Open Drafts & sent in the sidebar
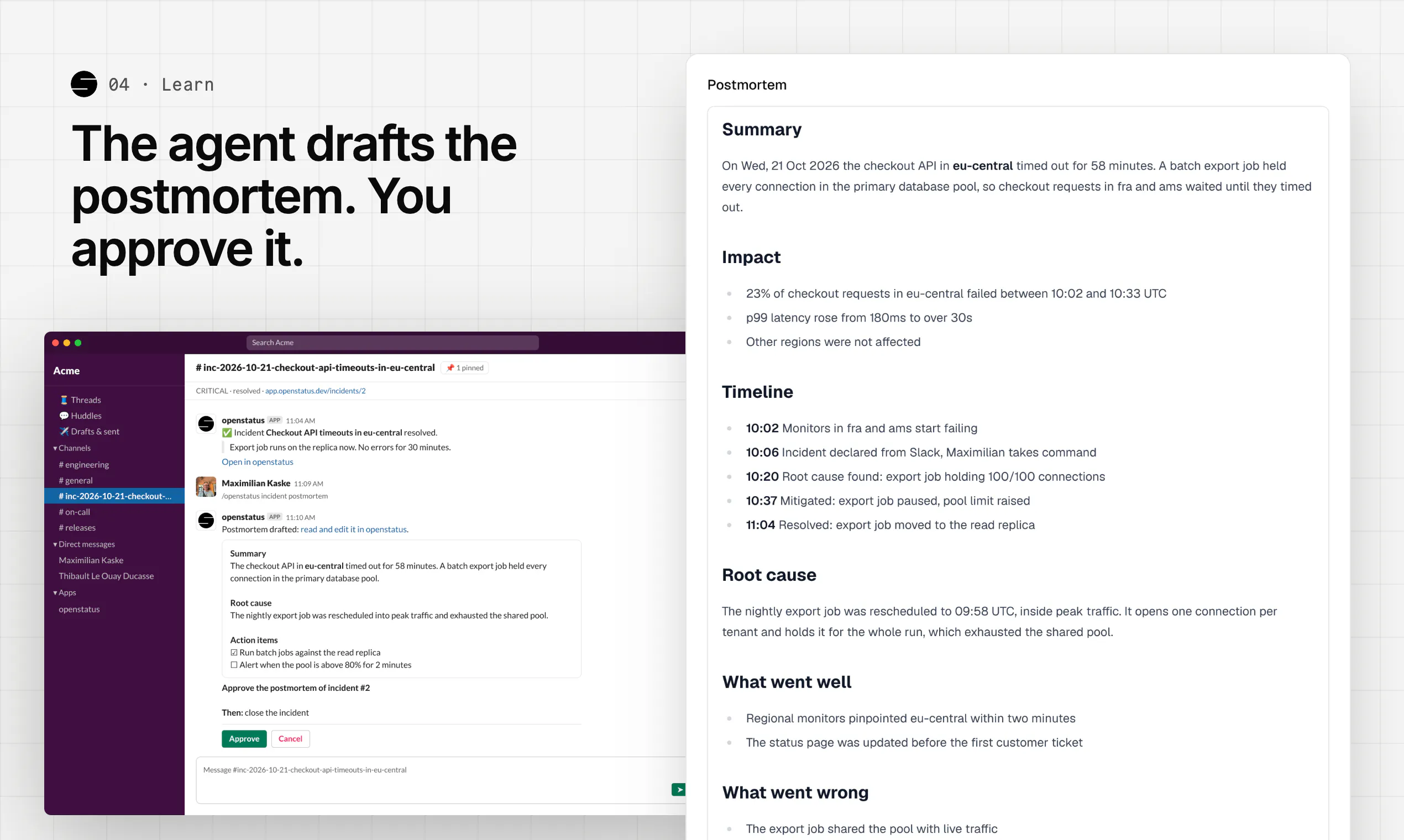This screenshot has width=1404, height=840. pos(90,432)
